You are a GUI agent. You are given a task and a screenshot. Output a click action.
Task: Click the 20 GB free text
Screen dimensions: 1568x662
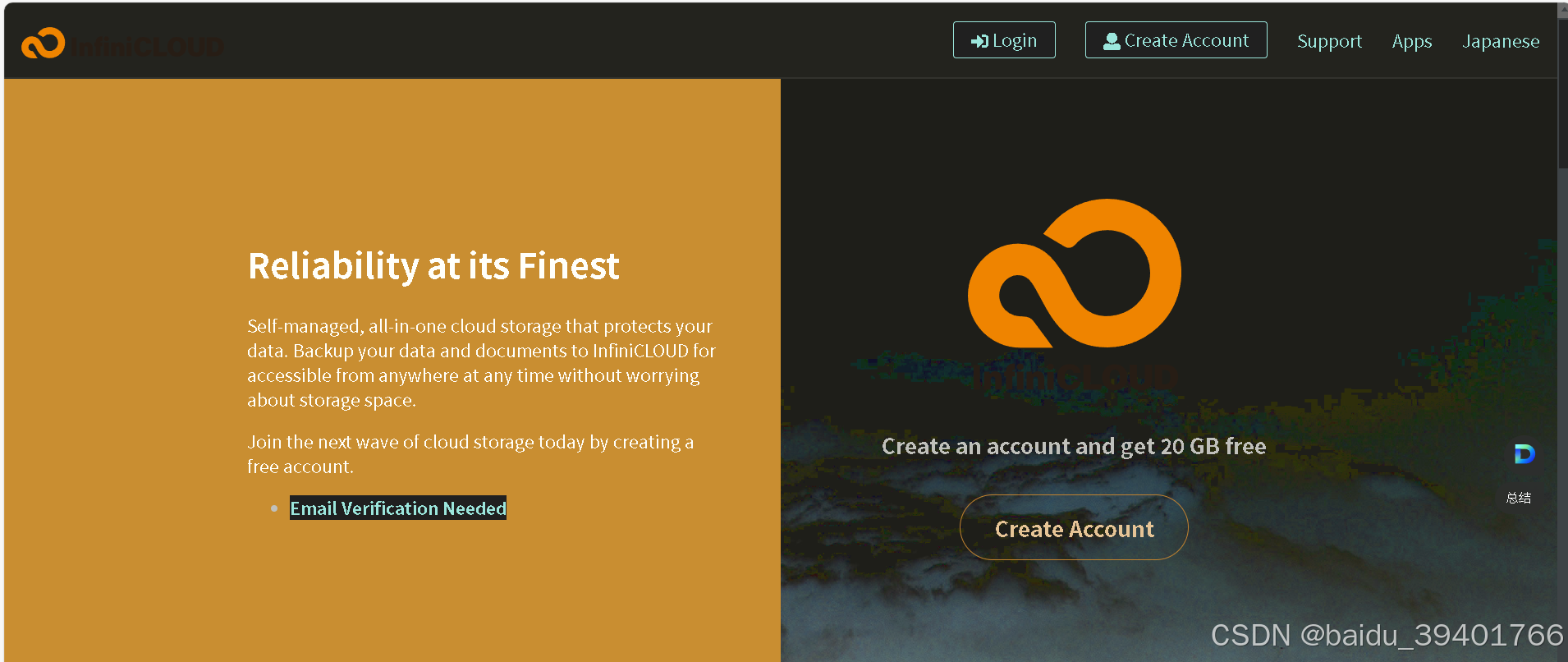1213,446
